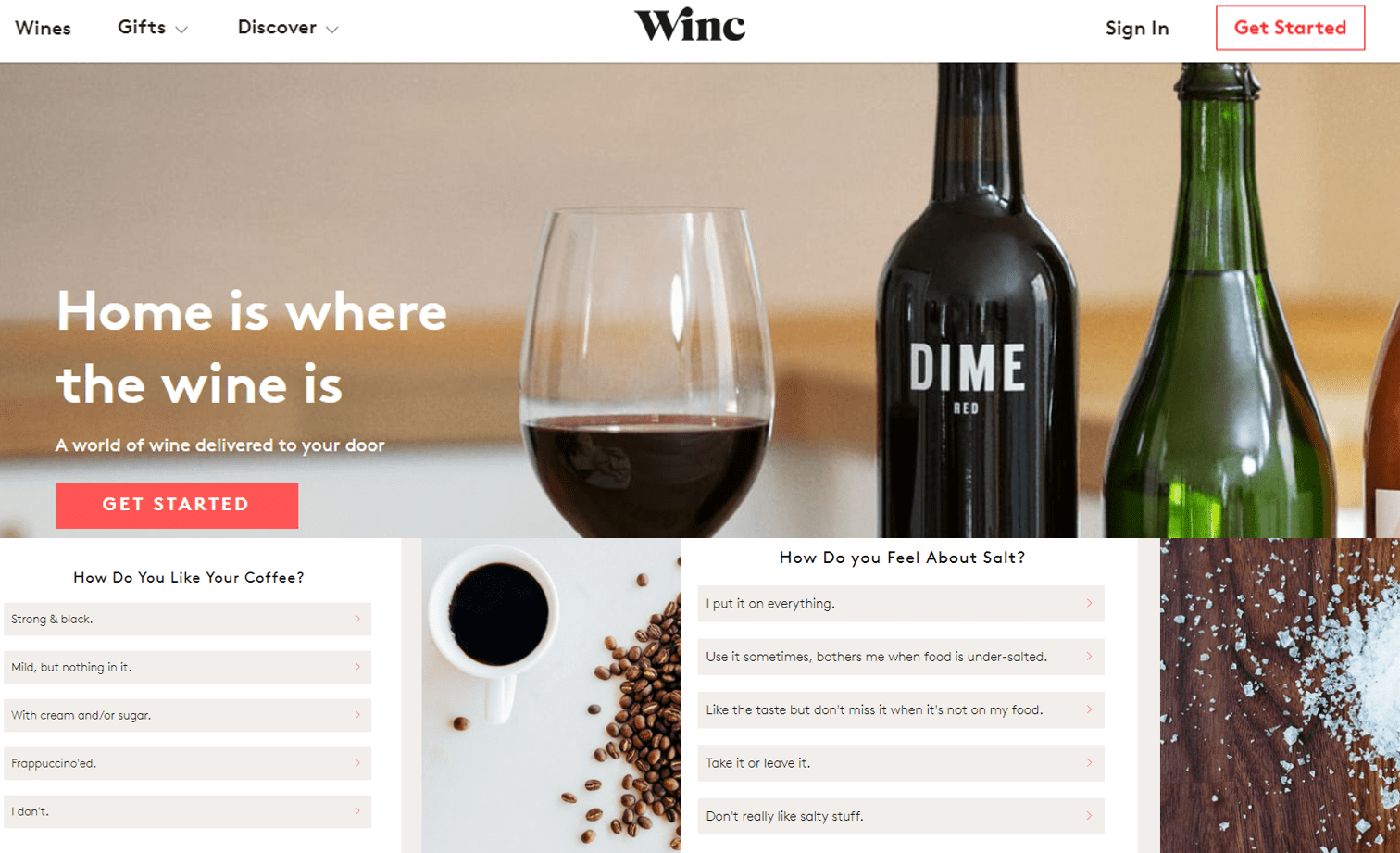Open the Sign In link
Image resolution: width=1400 pixels, height=853 pixels.
click(1137, 28)
